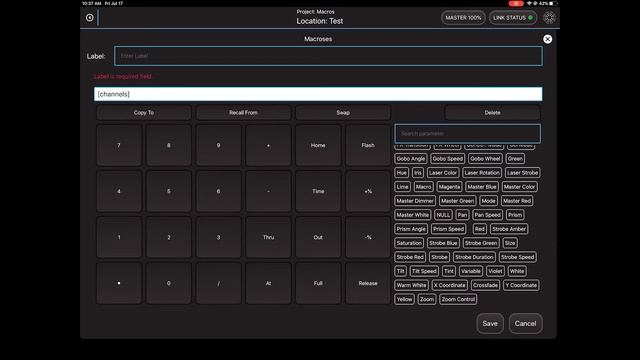Tap the MASTER 100% button
Screen dimensions: 640x360
tap(463, 18)
